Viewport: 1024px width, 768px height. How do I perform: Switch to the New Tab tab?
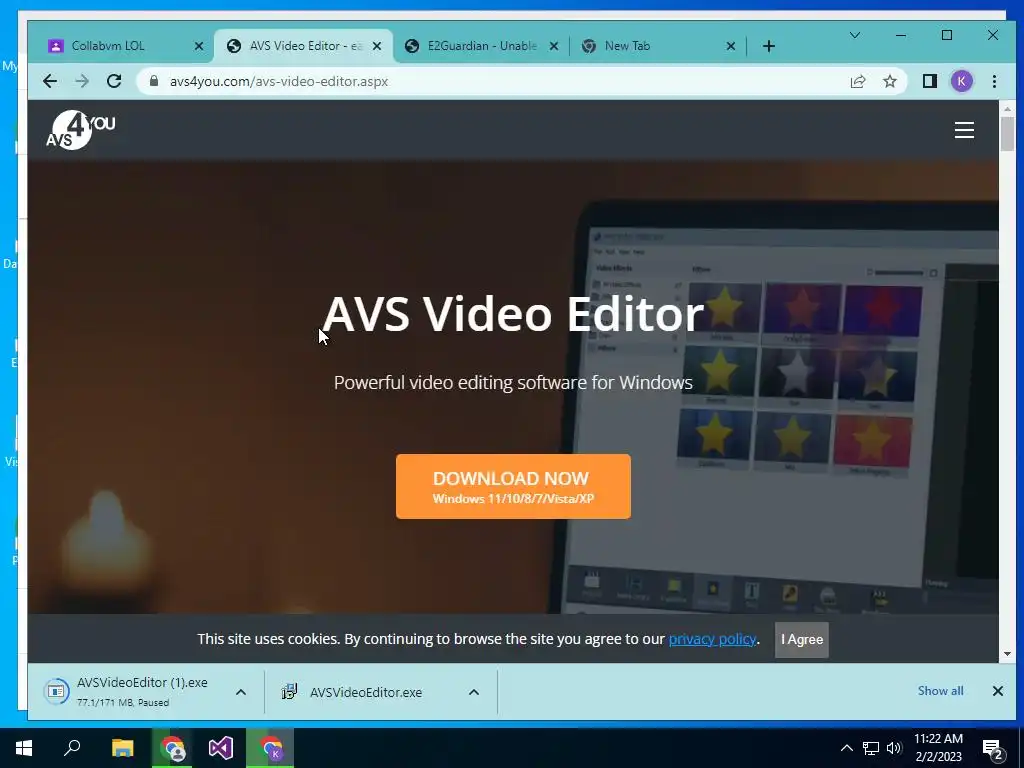[658, 46]
